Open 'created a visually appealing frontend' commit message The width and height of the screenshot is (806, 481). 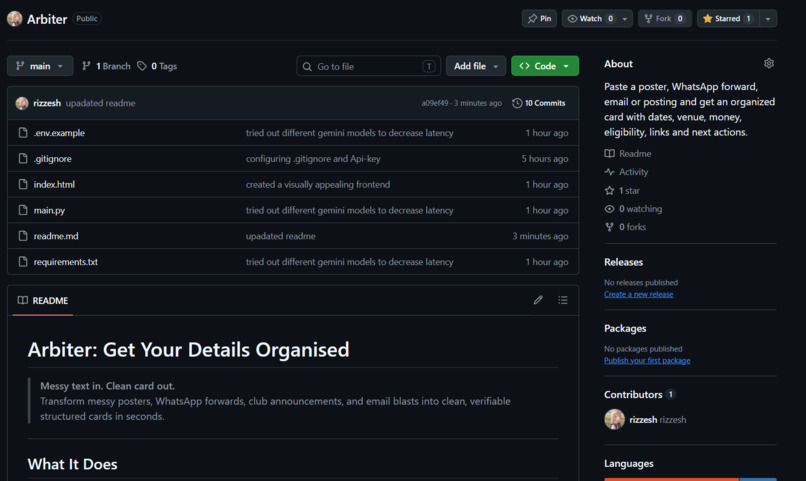pos(318,184)
